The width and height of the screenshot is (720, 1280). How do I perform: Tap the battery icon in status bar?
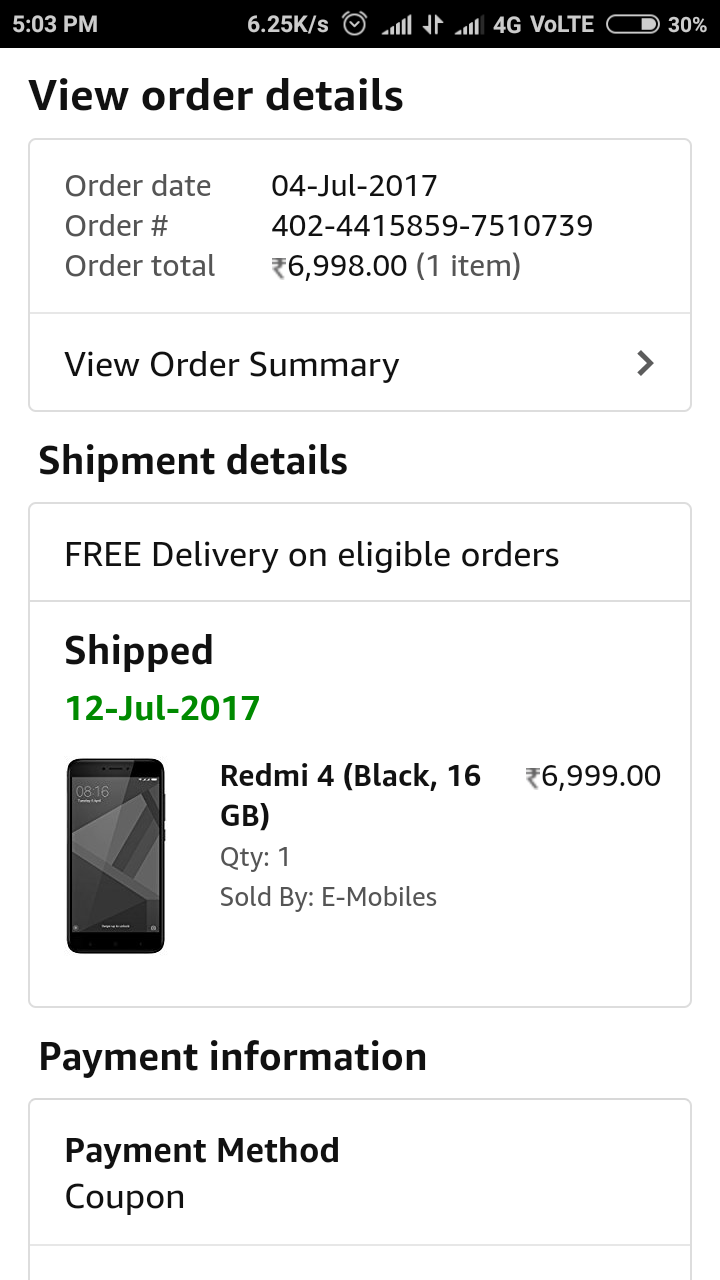click(x=632, y=24)
